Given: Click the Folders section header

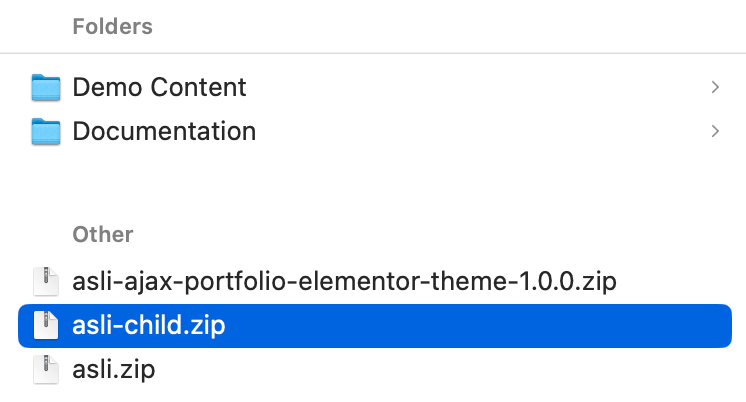Looking at the screenshot, I should pos(112,26).
